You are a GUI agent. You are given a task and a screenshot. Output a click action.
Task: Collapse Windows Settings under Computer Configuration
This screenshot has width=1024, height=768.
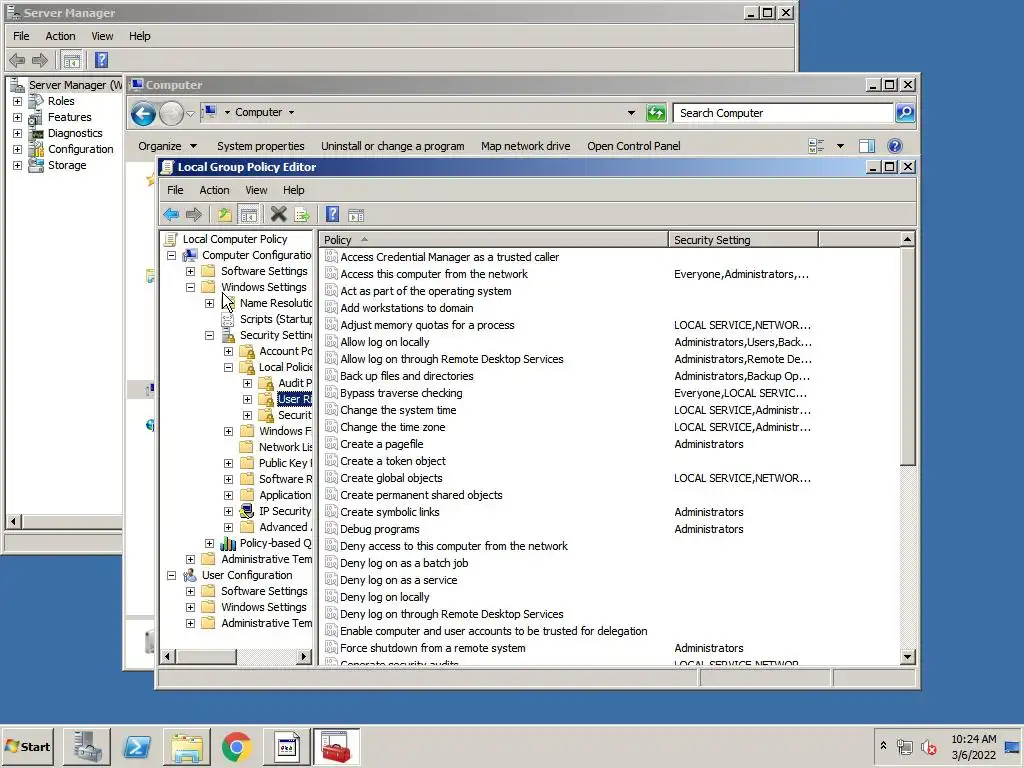(190, 287)
